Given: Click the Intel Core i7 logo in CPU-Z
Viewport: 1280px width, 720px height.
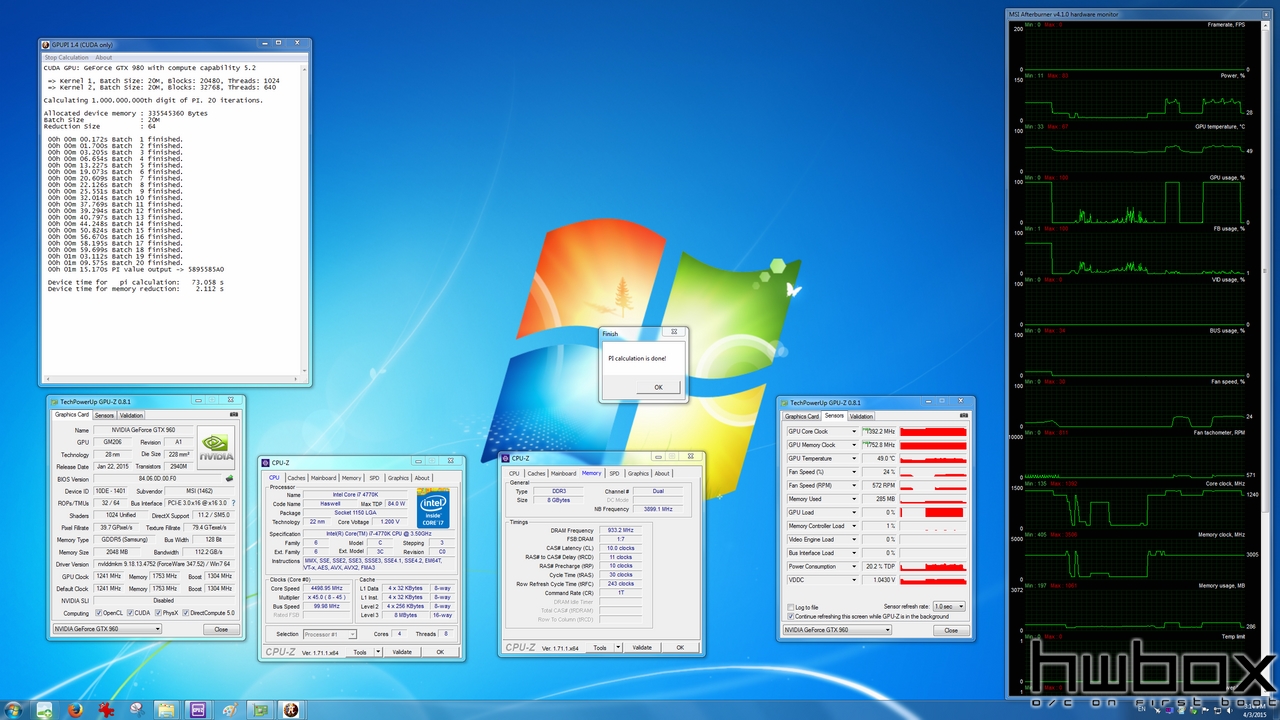Looking at the screenshot, I should pos(433,507).
